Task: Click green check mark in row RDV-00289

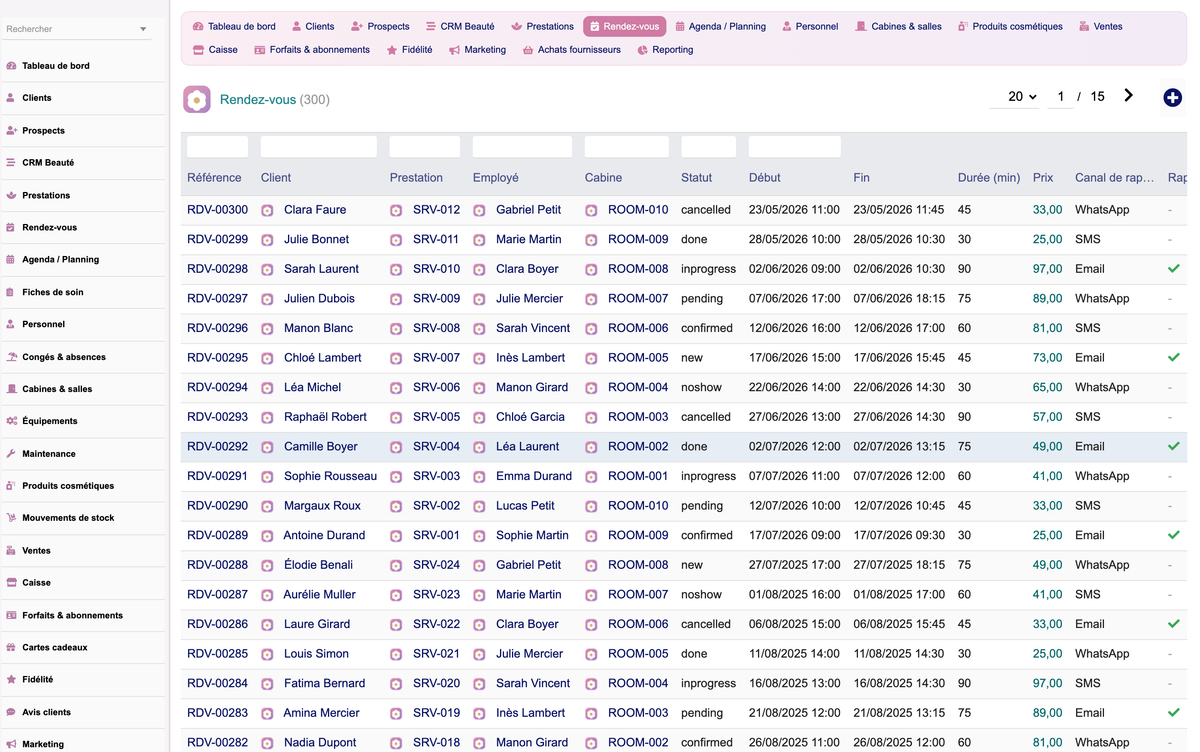Action: [1174, 535]
